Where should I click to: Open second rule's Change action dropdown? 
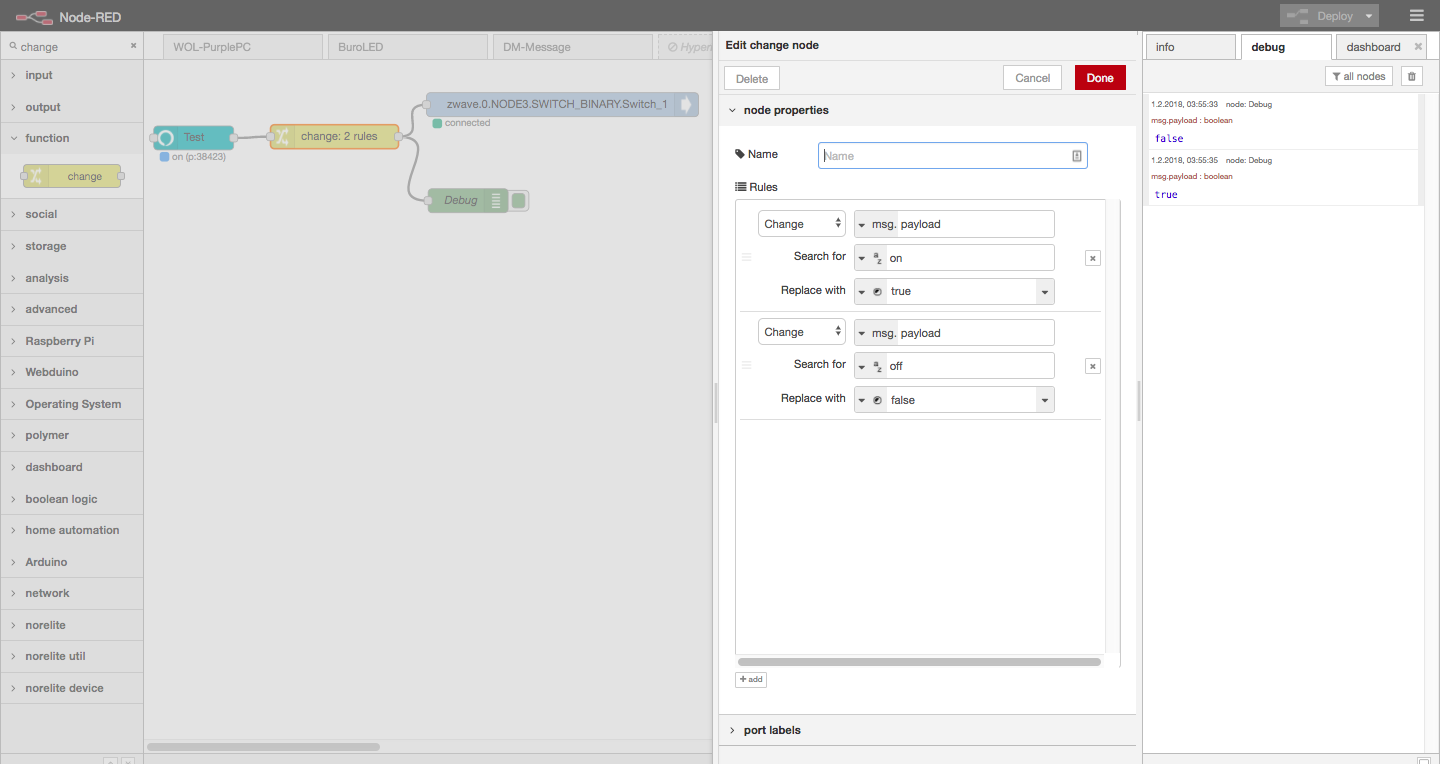pos(802,332)
